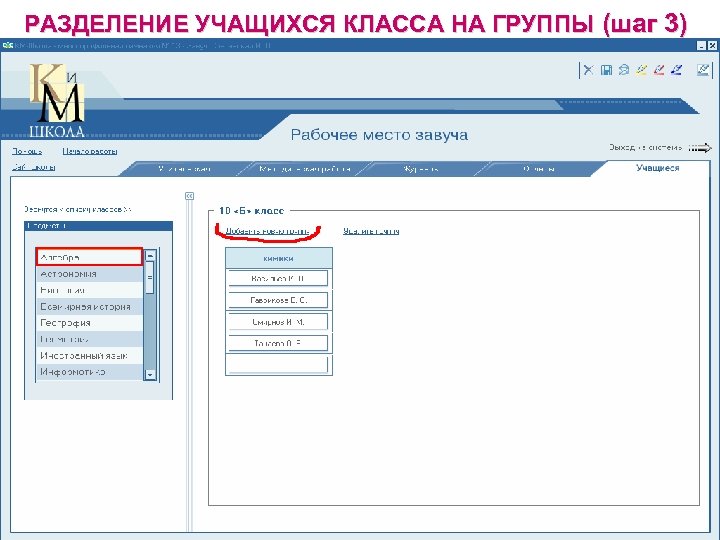
Task: Click the blue highlighter marker icon
Action: point(676,70)
